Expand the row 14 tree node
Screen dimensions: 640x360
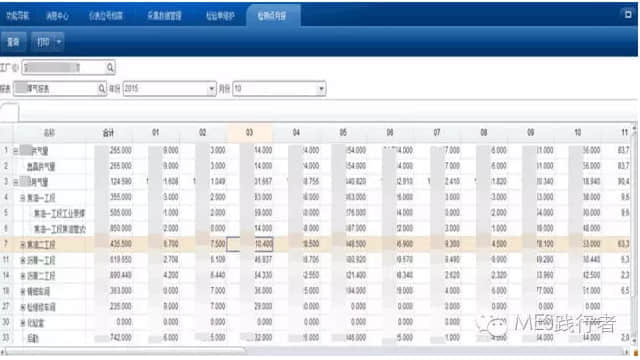(23, 276)
